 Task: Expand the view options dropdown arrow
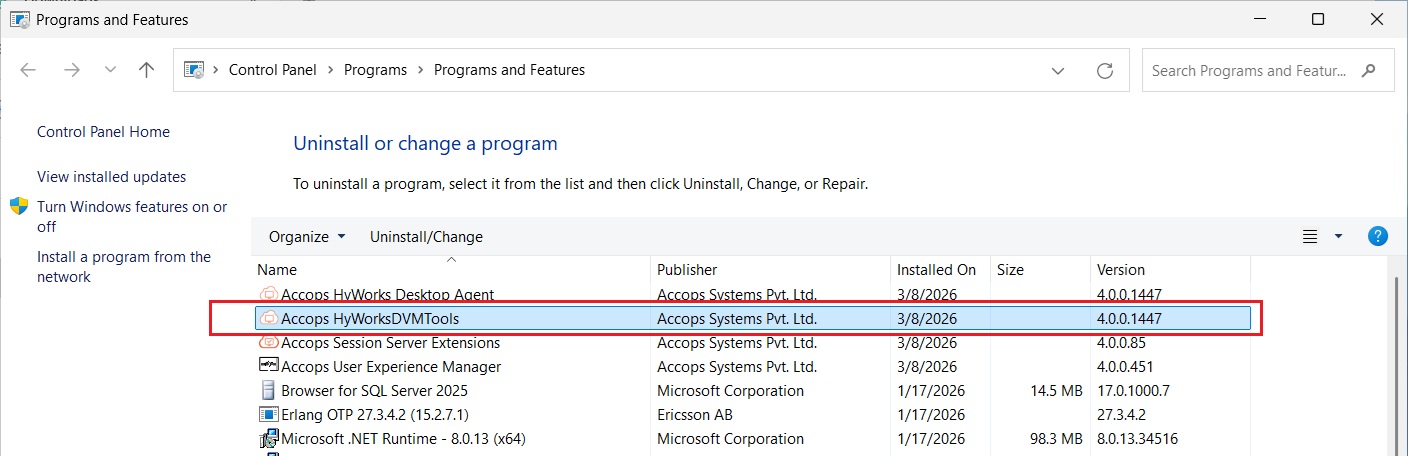pos(1339,237)
